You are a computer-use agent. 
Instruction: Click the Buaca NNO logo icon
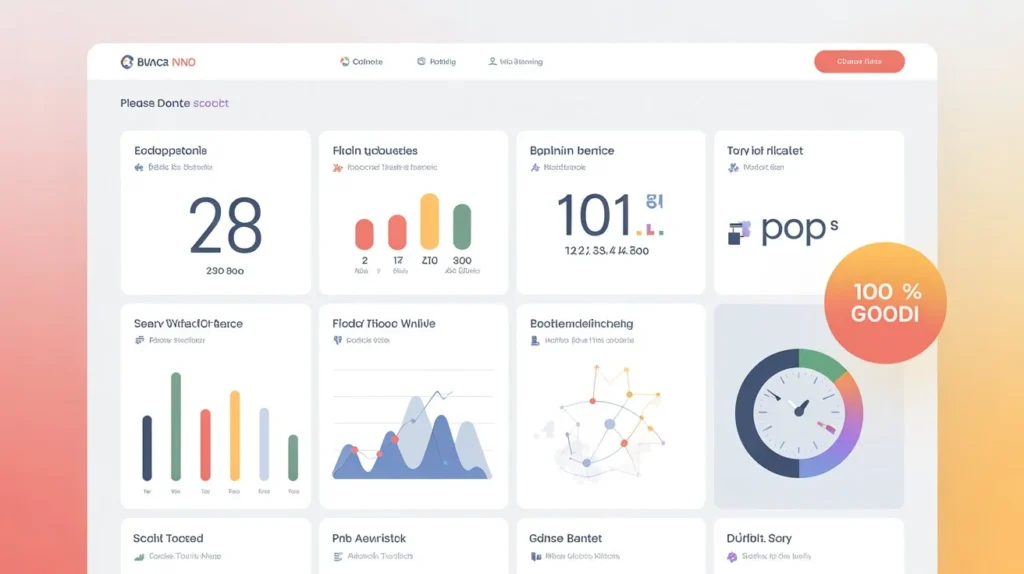(127, 62)
